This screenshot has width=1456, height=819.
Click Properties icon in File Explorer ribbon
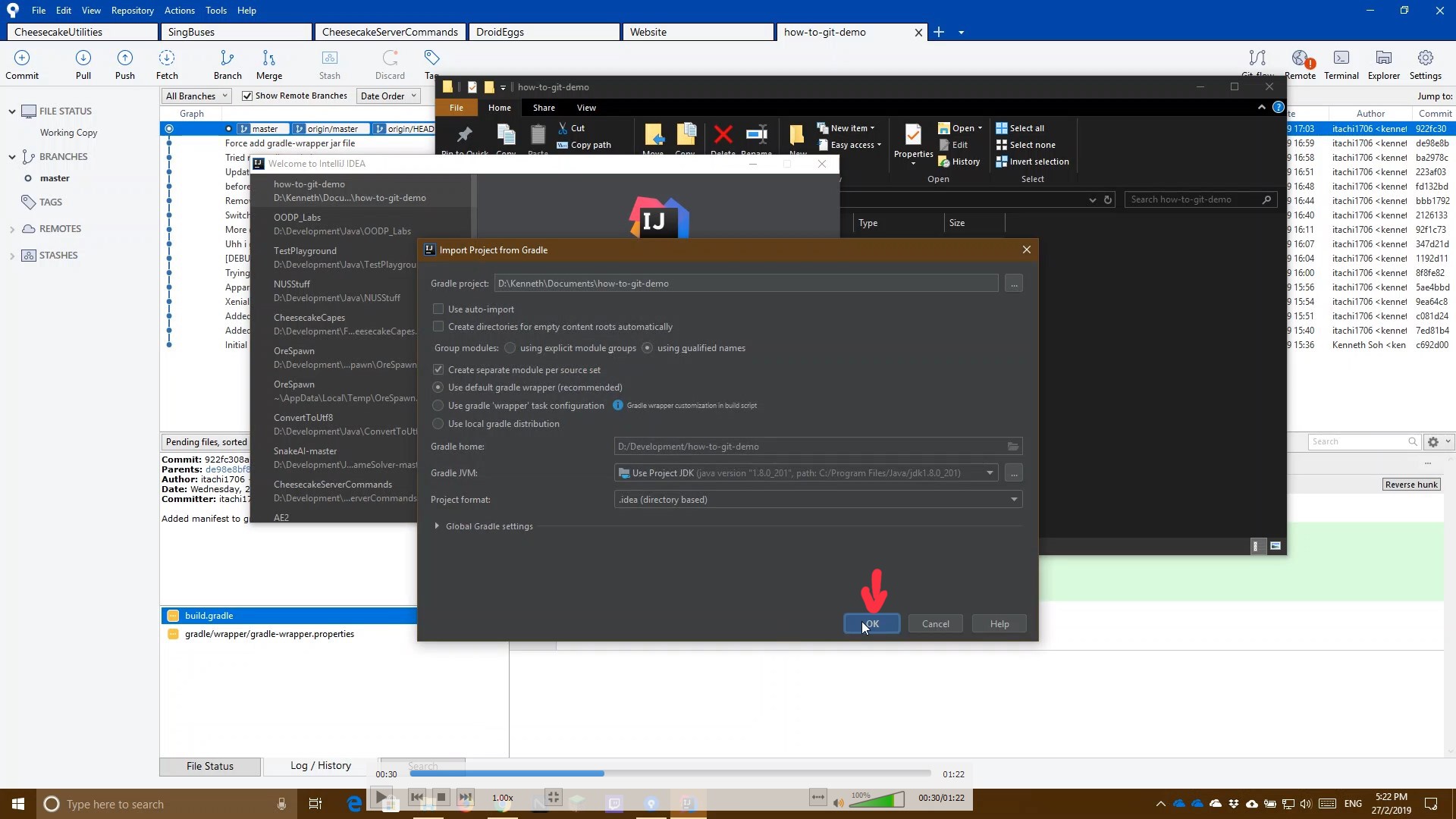(x=913, y=135)
